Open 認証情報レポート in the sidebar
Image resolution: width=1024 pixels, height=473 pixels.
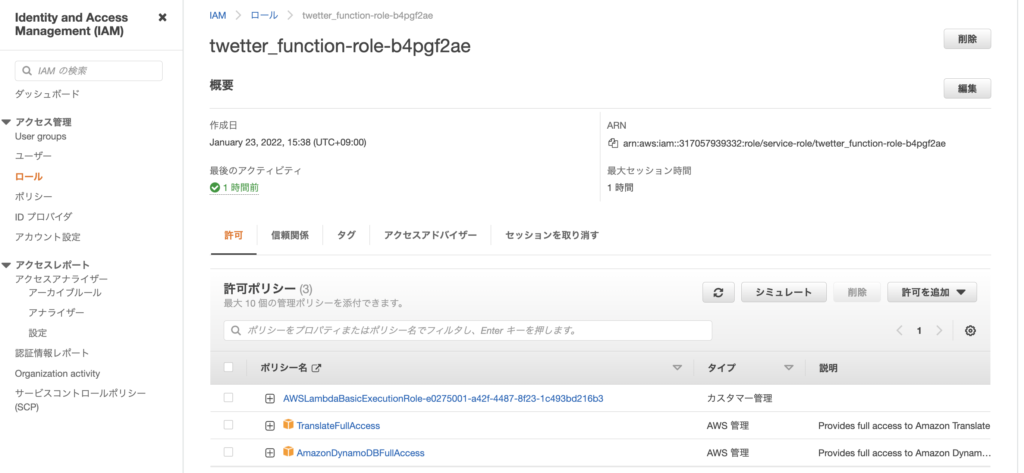click(52, 353)
